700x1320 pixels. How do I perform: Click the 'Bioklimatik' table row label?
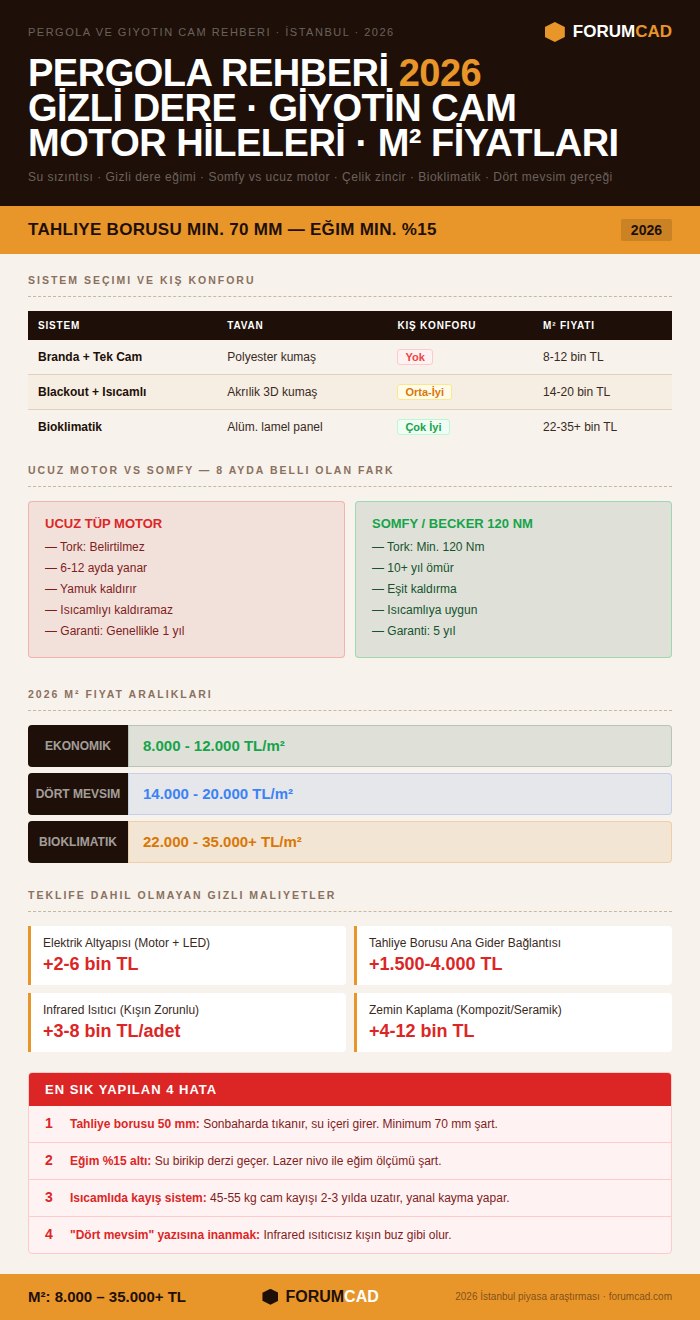pyautogui.click(x=70, y=427)
